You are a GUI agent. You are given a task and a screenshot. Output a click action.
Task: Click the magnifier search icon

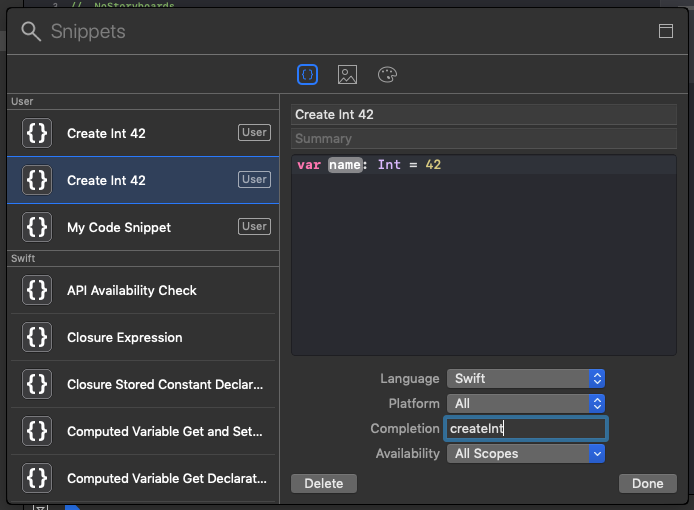[x=31, y=31]
